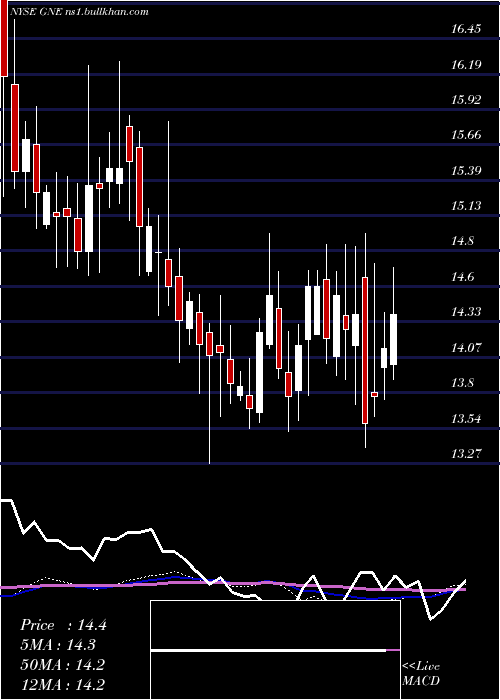Viewport: 500px width, 700px height.
Task: Click the last white candlestick on the chart
Action: pos(394,340)
